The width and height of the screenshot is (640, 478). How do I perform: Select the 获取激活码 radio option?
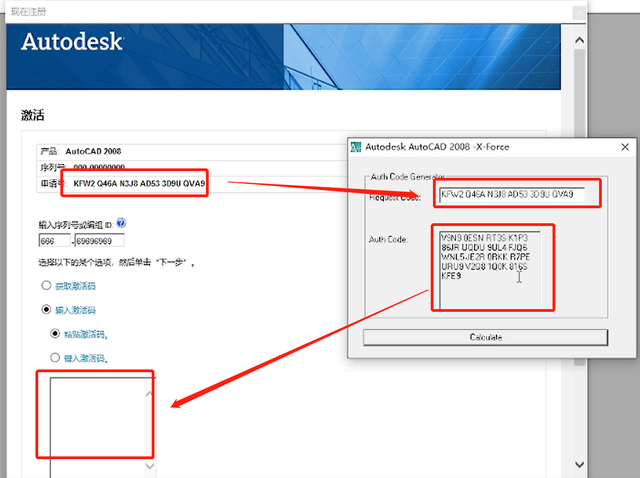[x=46, y=285]
